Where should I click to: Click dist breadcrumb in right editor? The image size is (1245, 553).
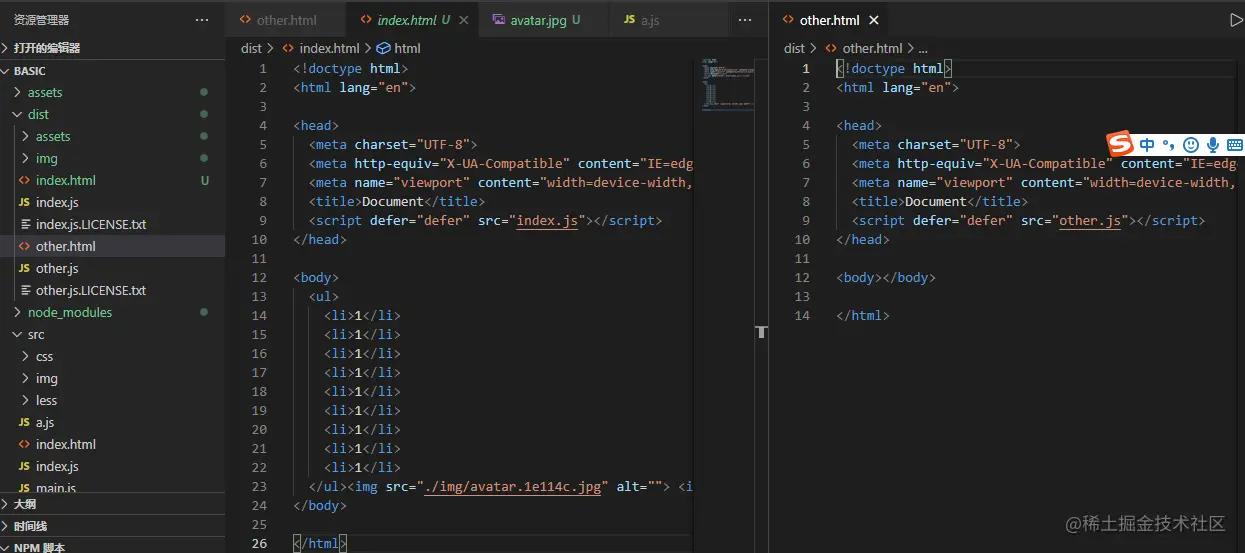(x=794, y=48)
